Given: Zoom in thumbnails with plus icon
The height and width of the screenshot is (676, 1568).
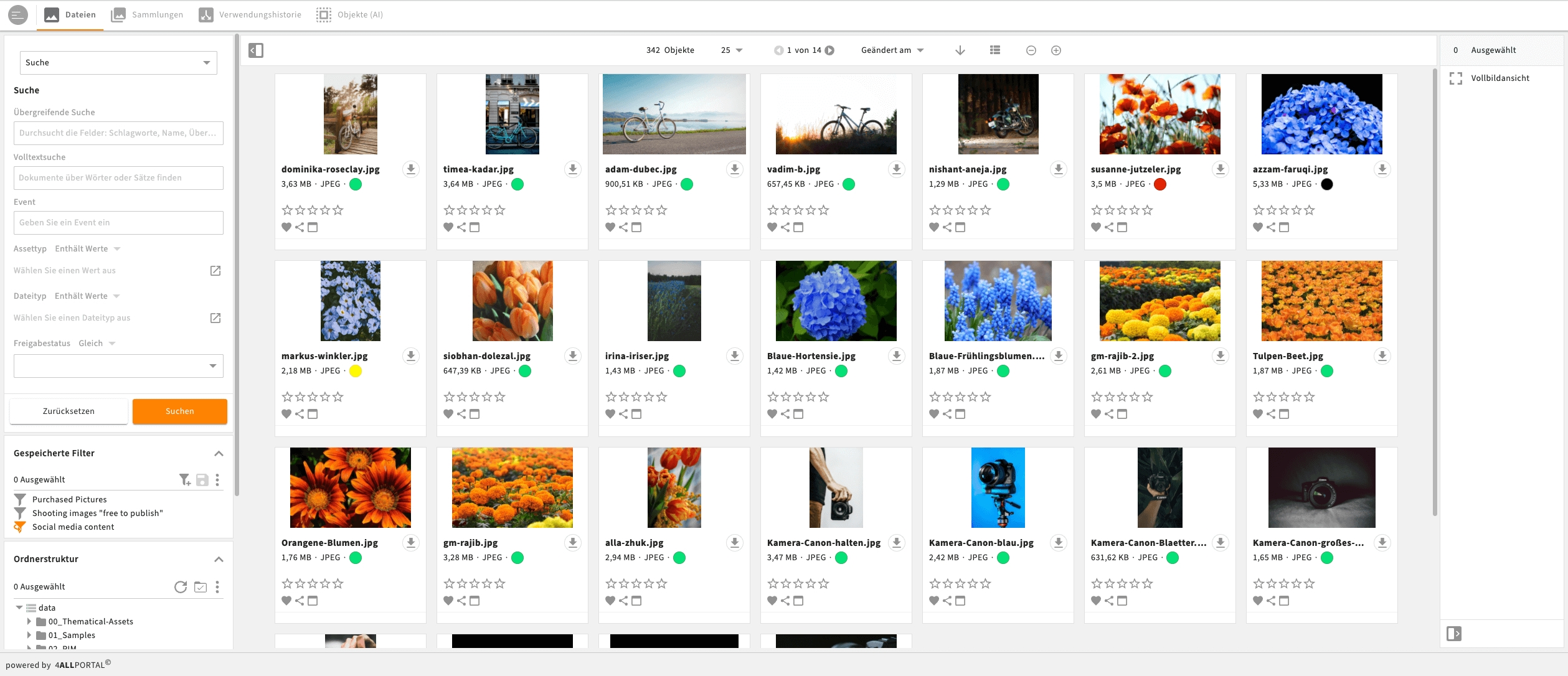Looking at the screenshot, I should pyautogui.click(x=1056, y=50).
